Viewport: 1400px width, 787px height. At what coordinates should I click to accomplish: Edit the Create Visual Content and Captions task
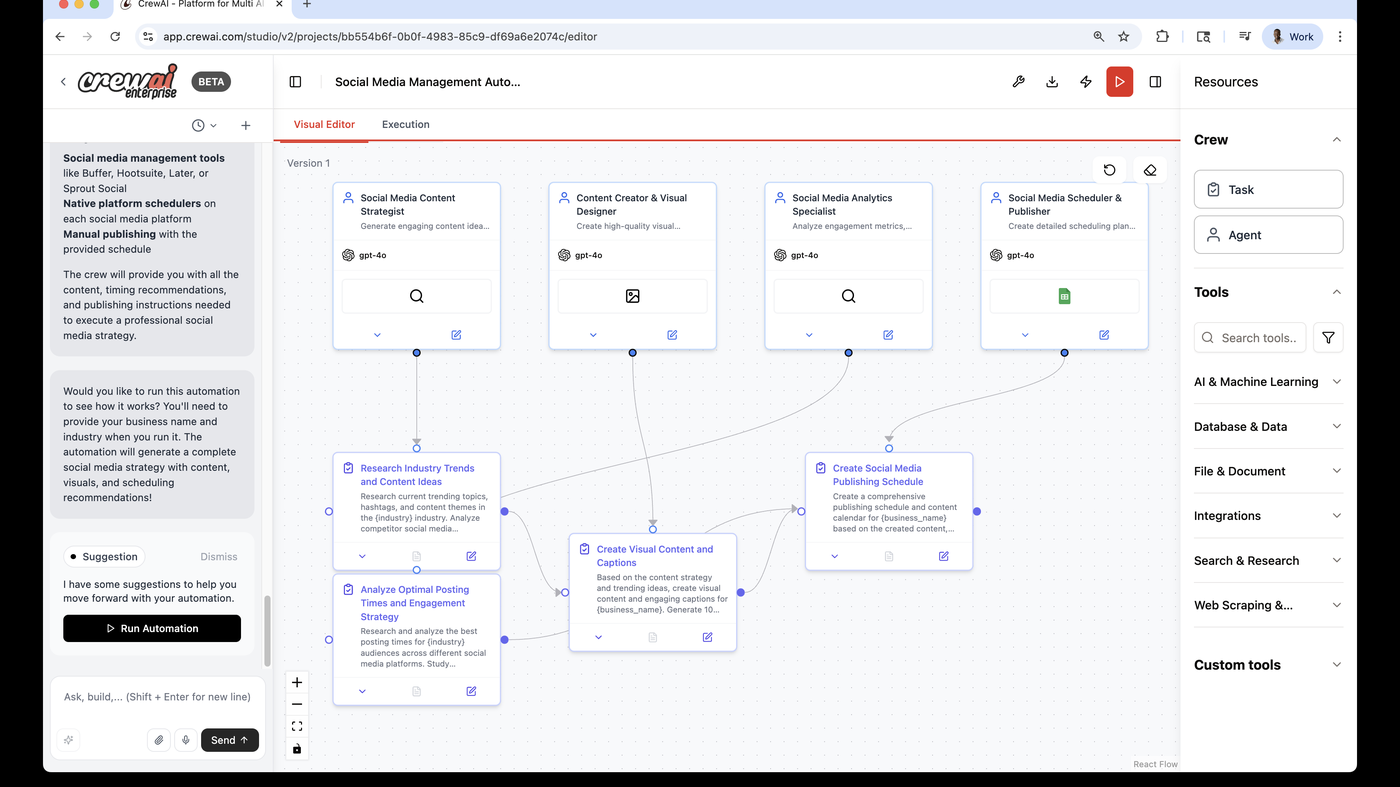click(707, 637)
